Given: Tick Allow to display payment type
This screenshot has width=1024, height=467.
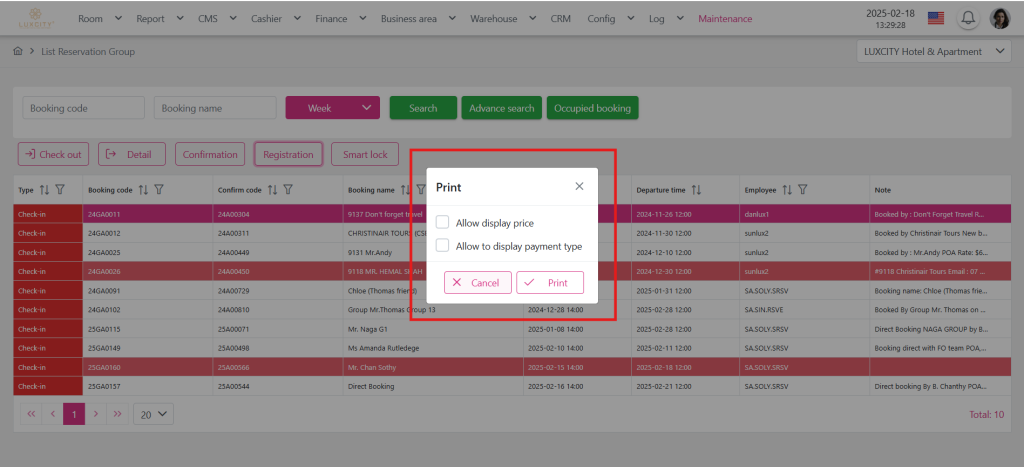Looking at the screenshot, I should 443,246.
